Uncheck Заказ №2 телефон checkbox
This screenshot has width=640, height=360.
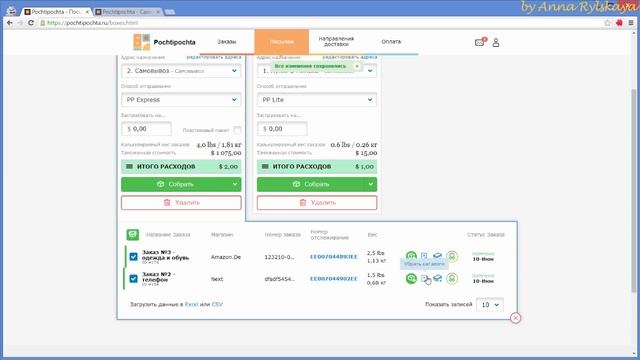click(133, 279)
